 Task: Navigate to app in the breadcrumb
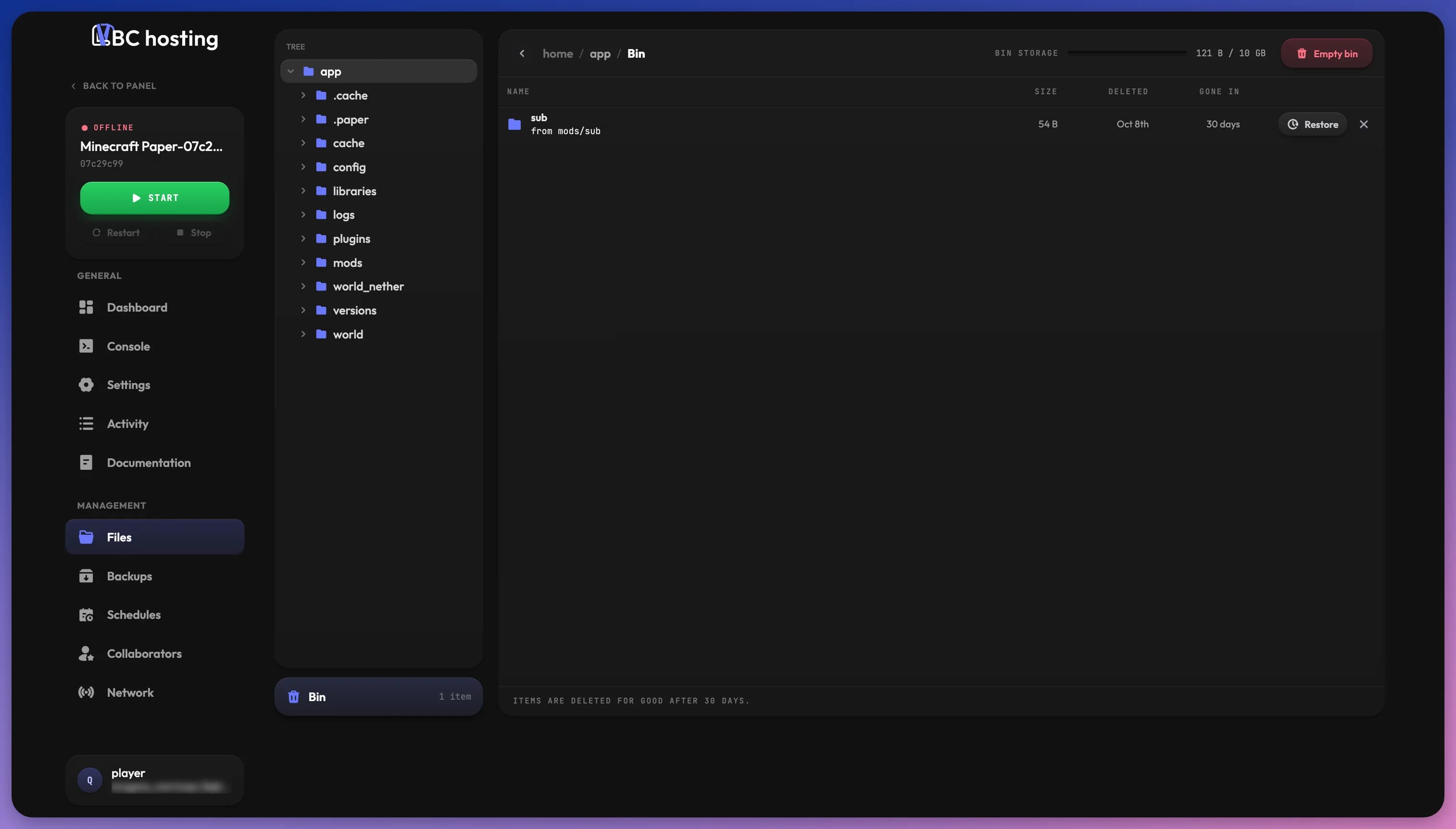click(x=600, y=53)
